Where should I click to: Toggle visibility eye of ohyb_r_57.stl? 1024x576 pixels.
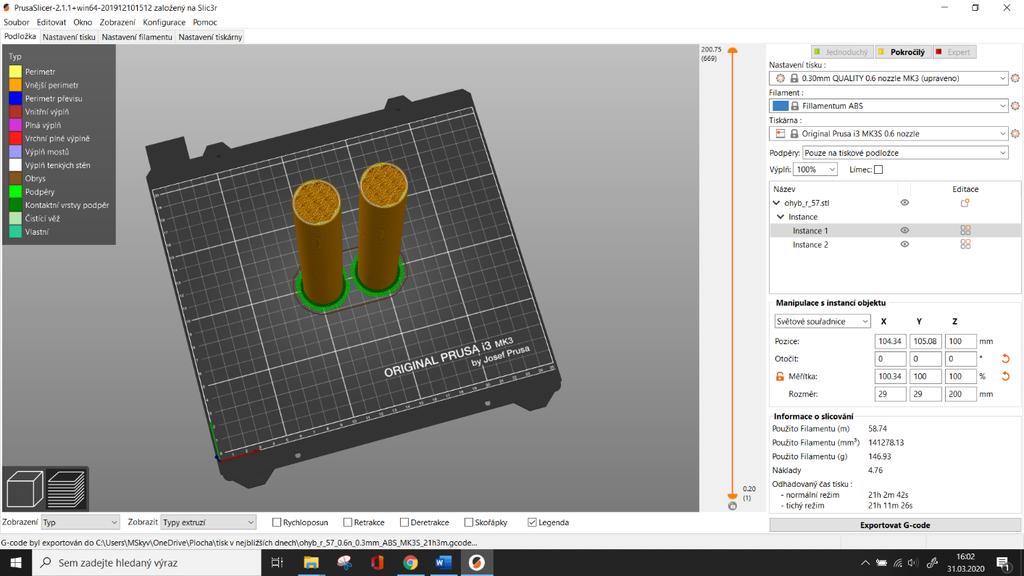[904, 202]
